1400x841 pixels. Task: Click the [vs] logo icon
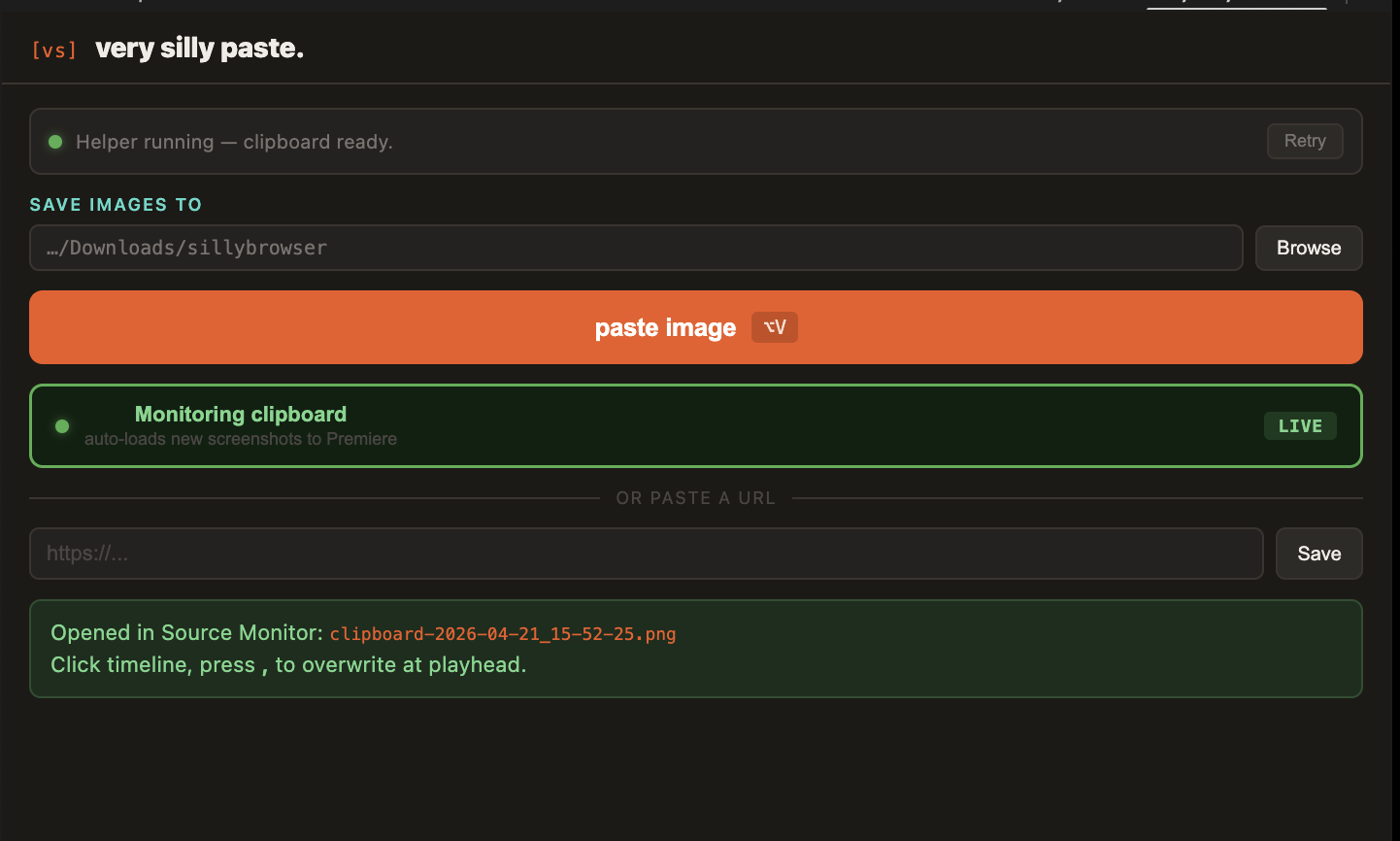(x=53, y=50)
